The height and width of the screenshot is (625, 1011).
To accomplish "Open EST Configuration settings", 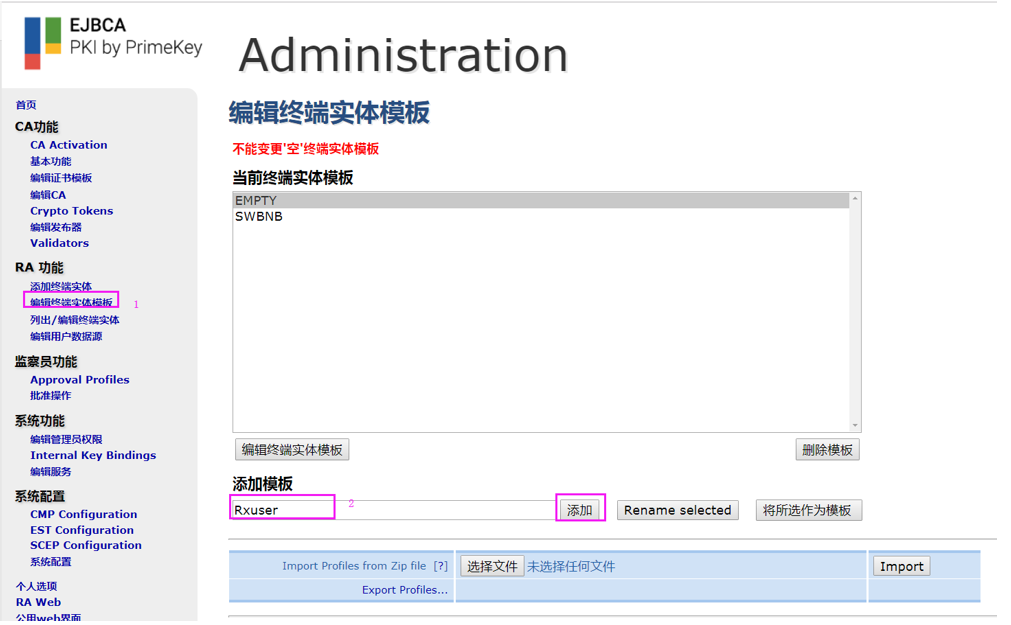I will (81, 529).
